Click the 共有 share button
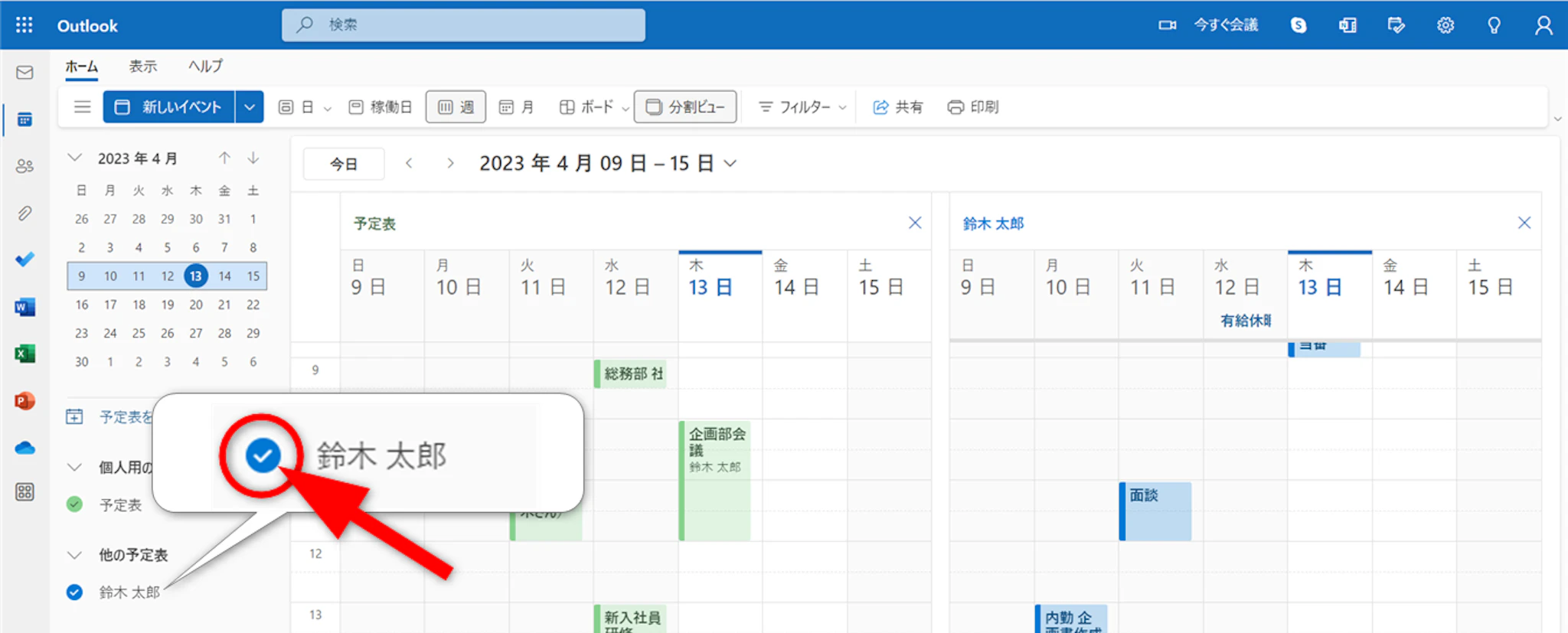 pos(898,107)
